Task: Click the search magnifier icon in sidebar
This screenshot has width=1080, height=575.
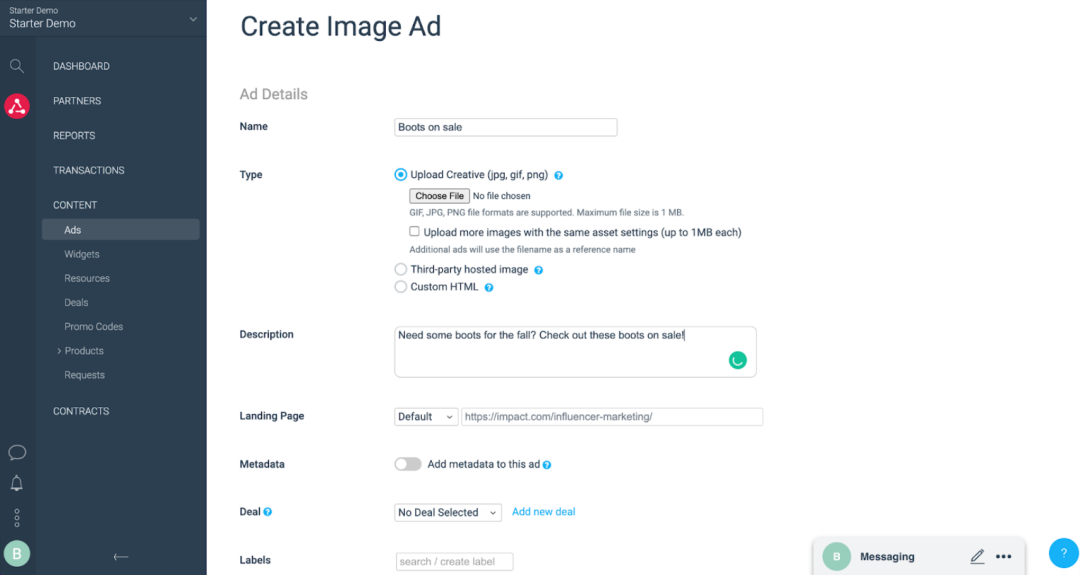Action: click(16, 66)
